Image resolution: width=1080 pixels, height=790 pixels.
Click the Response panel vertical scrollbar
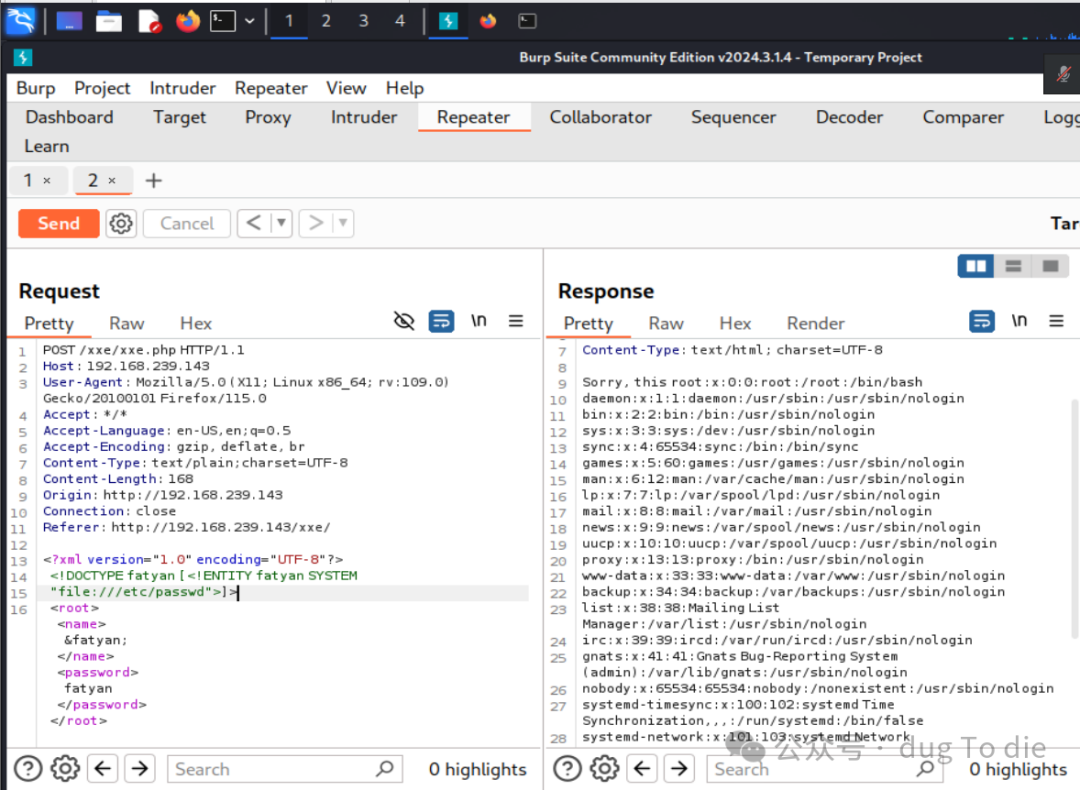[1074, 519]
